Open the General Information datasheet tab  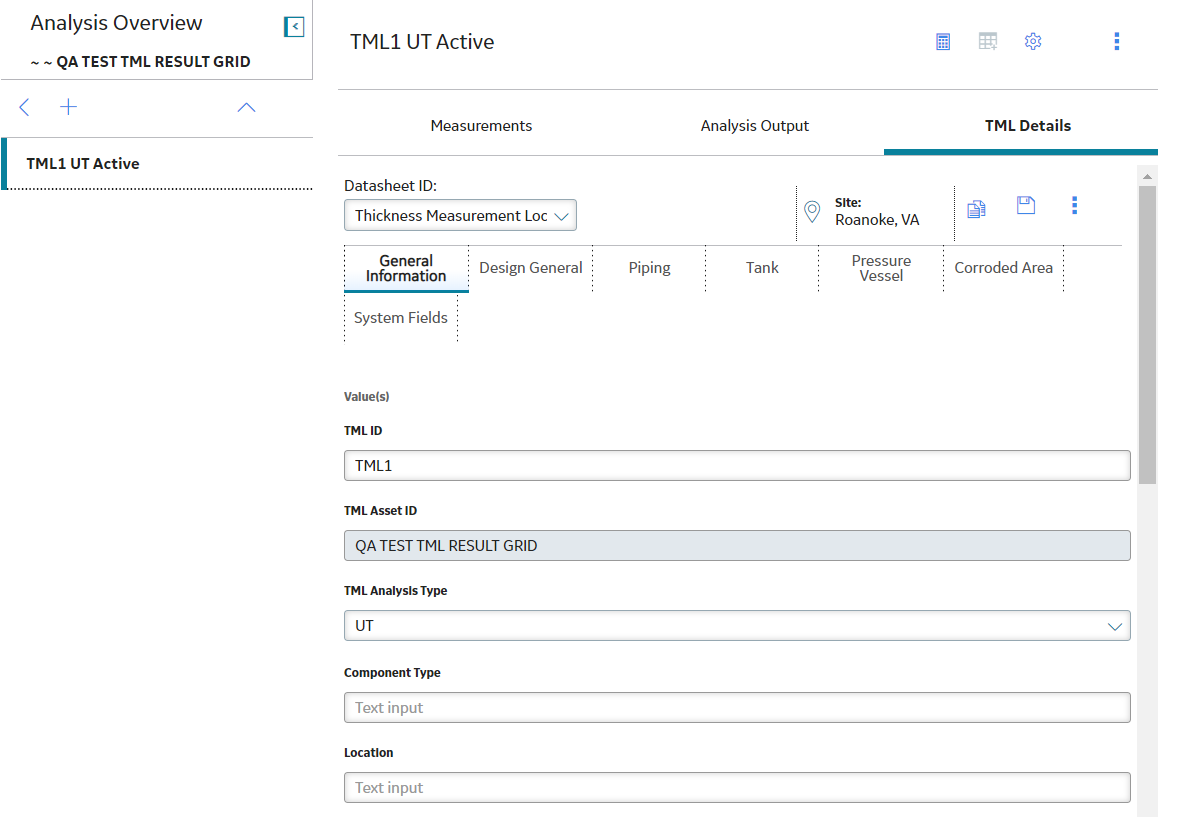[406, 268]
